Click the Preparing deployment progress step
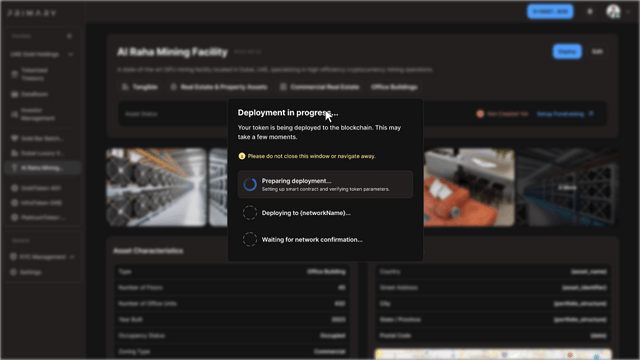Image resolution: width=640 pixels, height=360 pixels. tap(325, 184)
